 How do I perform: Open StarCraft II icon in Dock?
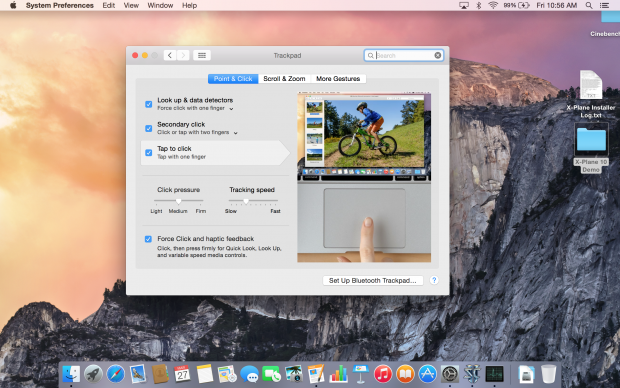click(472, 374)
